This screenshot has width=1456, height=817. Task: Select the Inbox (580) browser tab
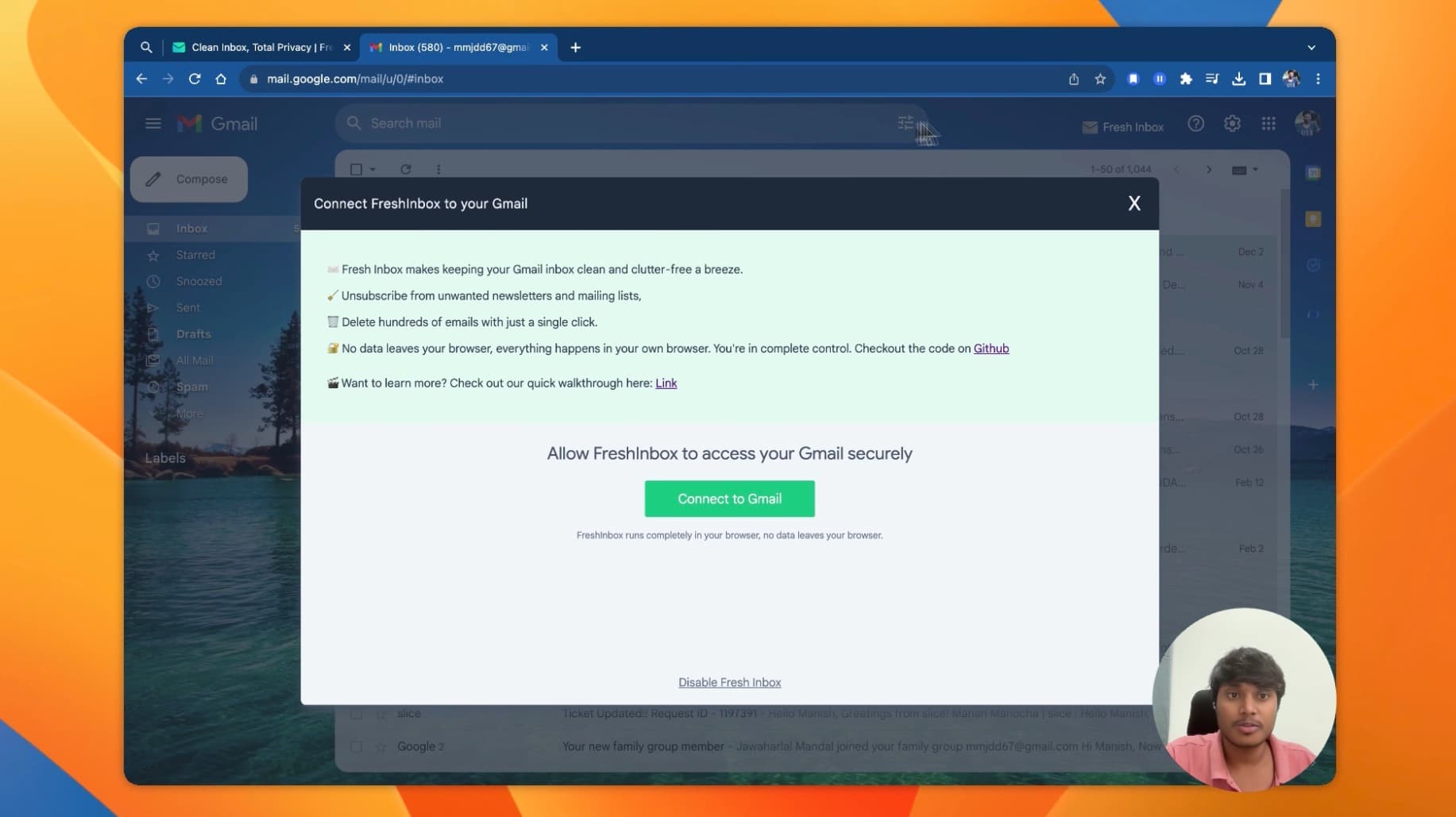[458, 48]
